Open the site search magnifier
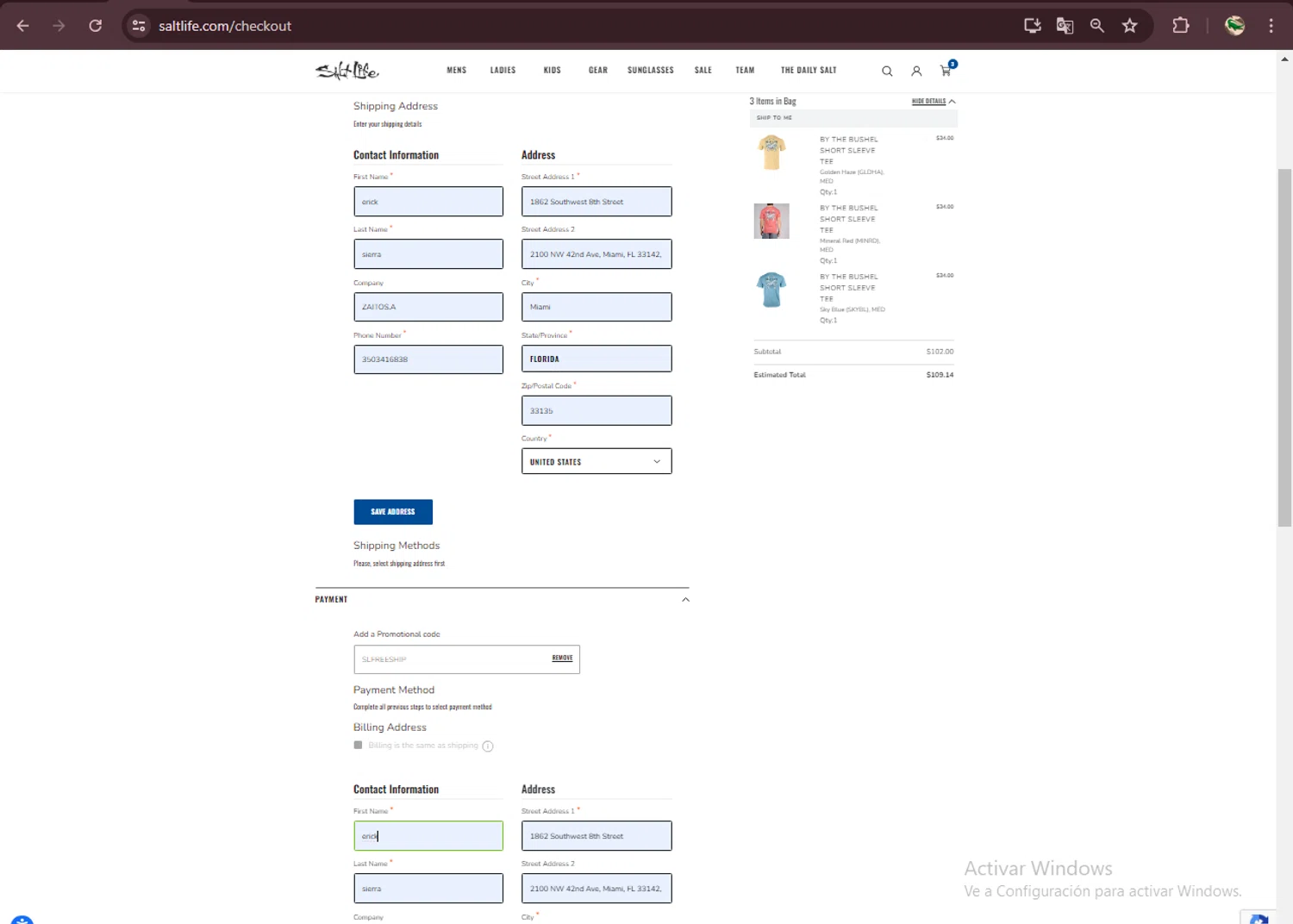Viewport: 1293px width, 924px height. pos(887,71)
